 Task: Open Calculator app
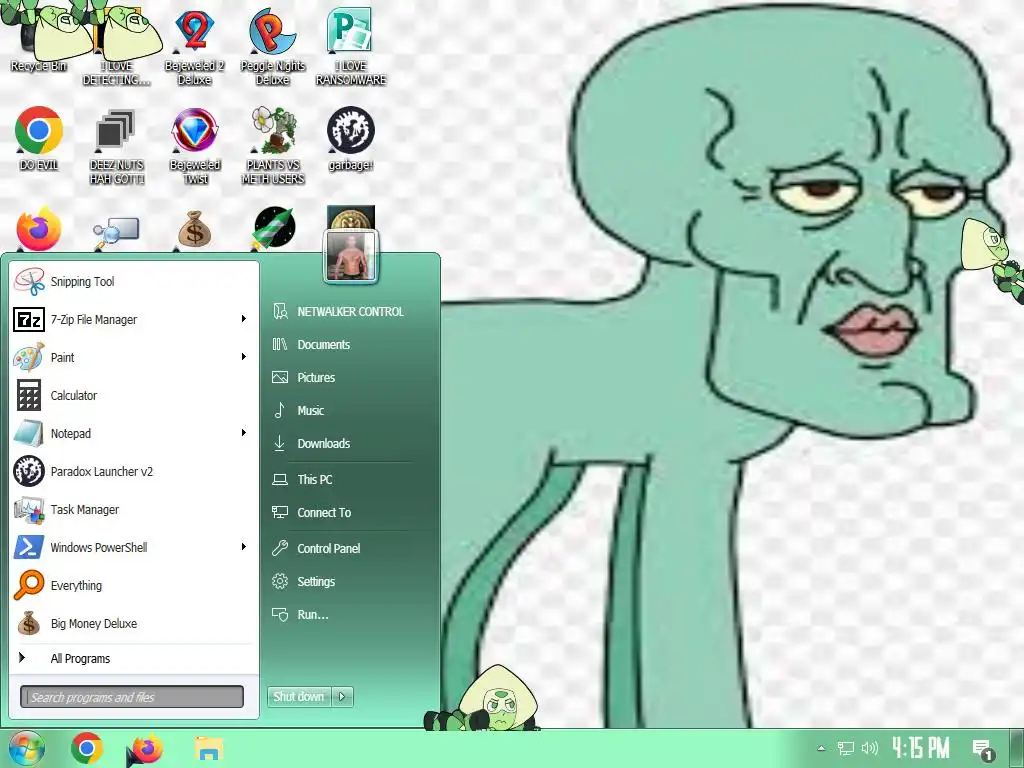click(x=134, y=395)
